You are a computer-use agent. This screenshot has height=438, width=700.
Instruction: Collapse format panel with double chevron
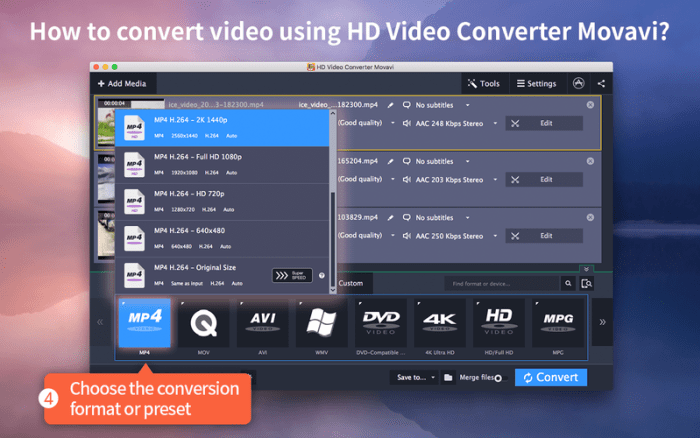(586, 269)
